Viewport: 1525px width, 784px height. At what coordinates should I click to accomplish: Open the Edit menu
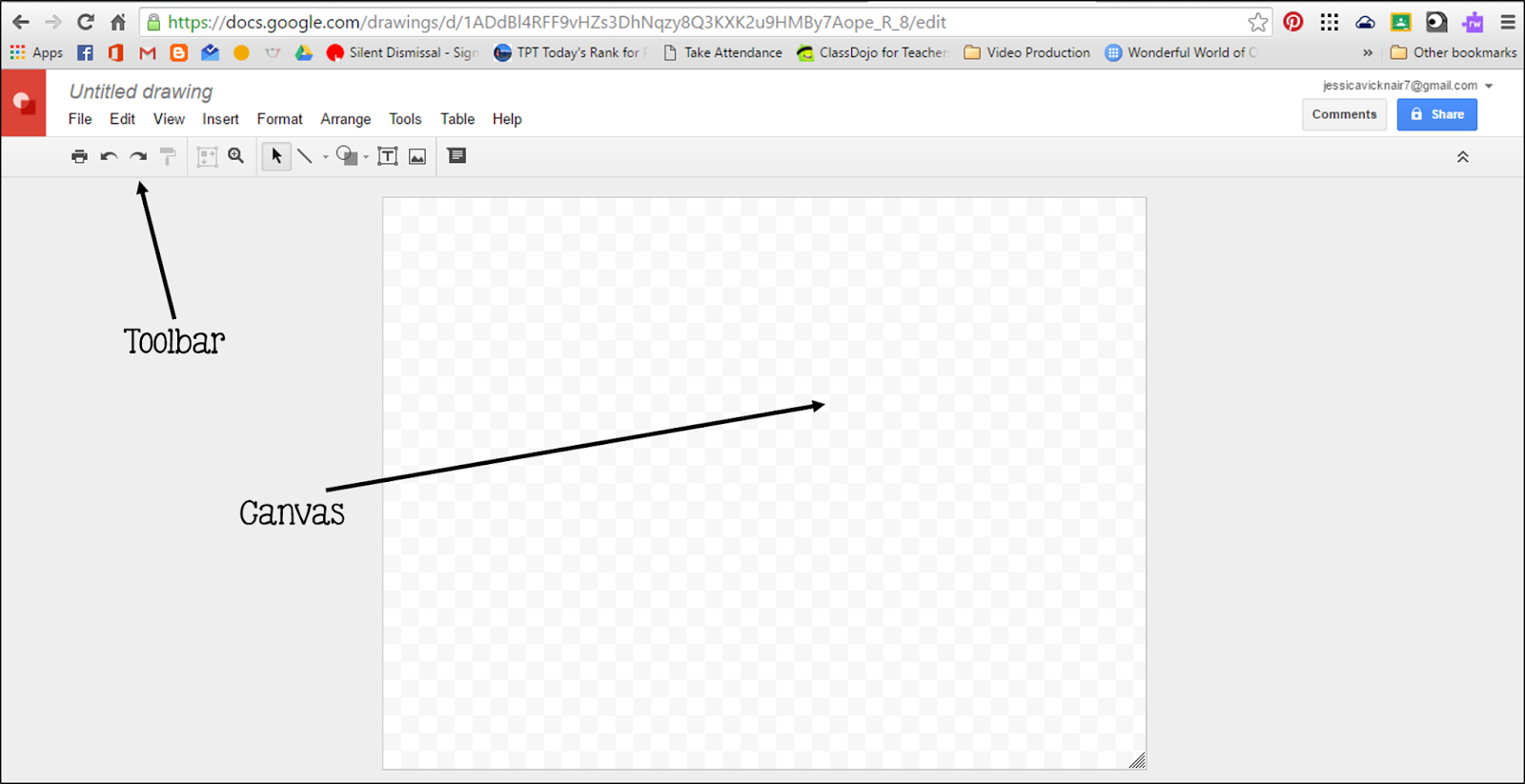122,119
